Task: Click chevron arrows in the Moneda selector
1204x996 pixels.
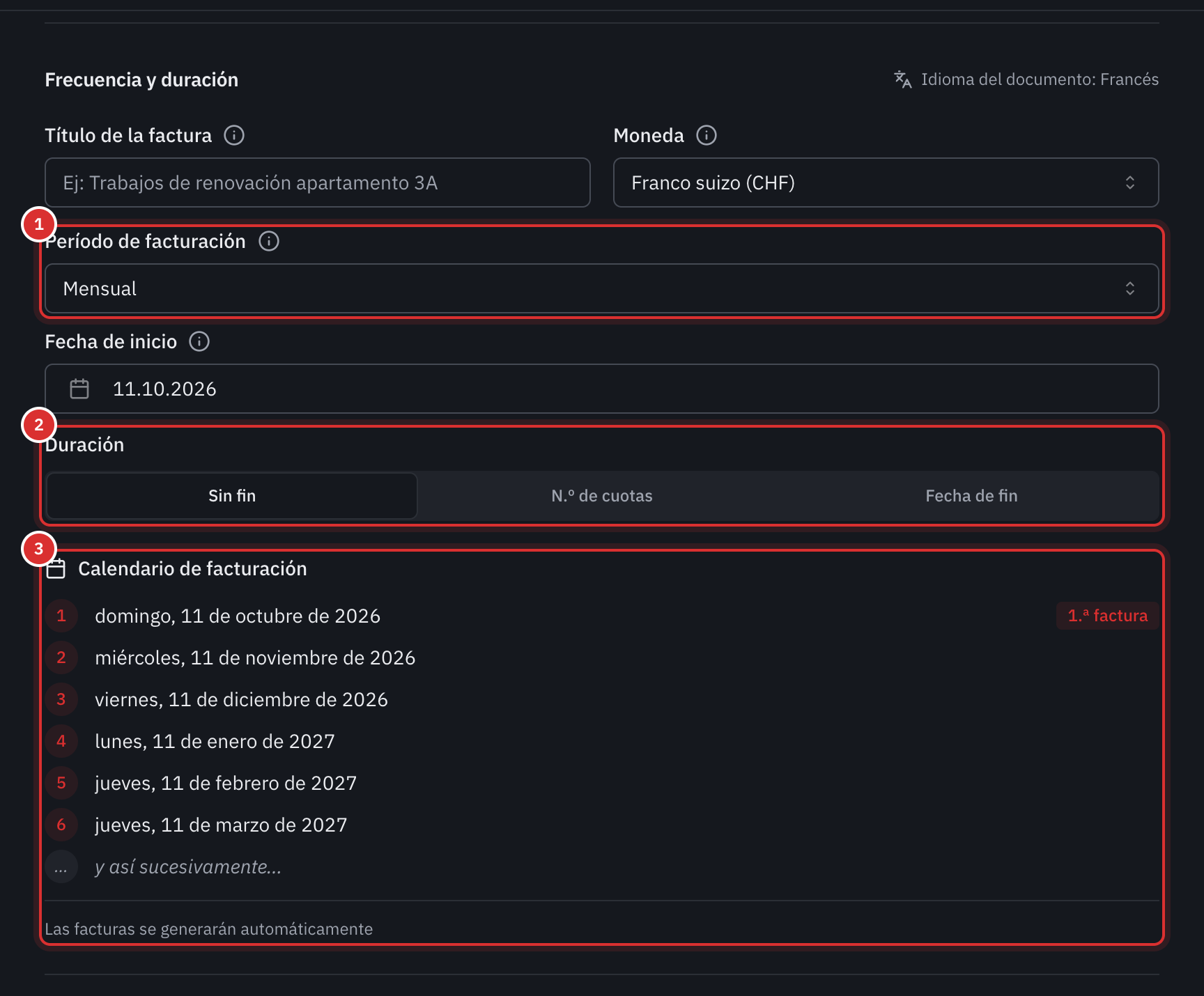Action: pyautogui.click(x=1130, y=182)
